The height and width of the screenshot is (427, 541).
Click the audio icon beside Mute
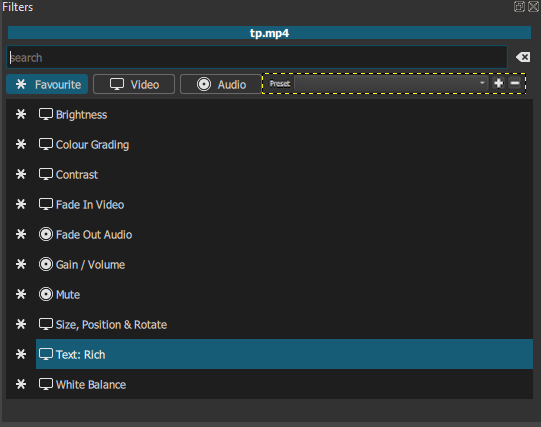pos(46,294)
